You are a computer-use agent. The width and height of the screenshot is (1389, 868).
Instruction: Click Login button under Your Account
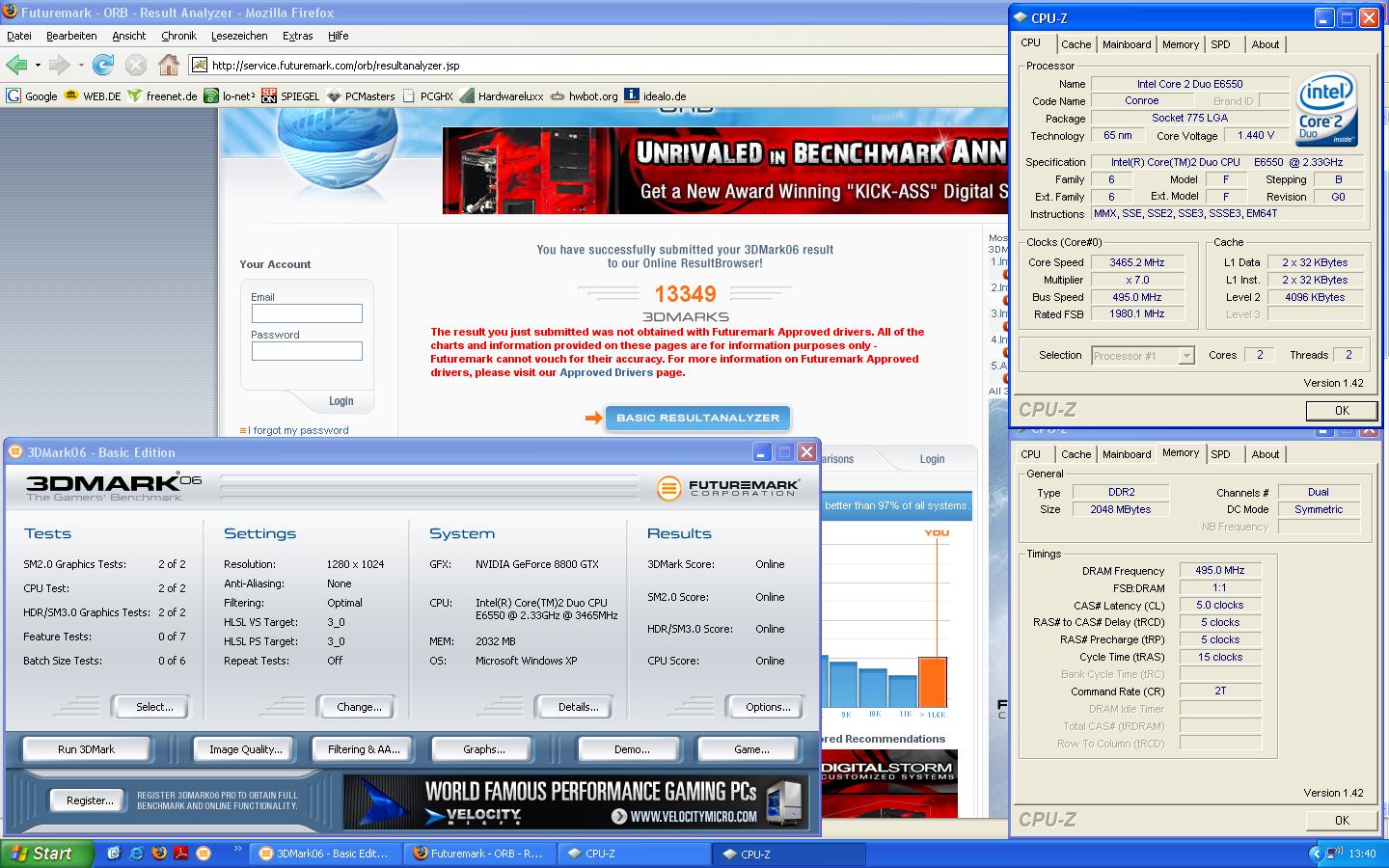click(340, 401)
